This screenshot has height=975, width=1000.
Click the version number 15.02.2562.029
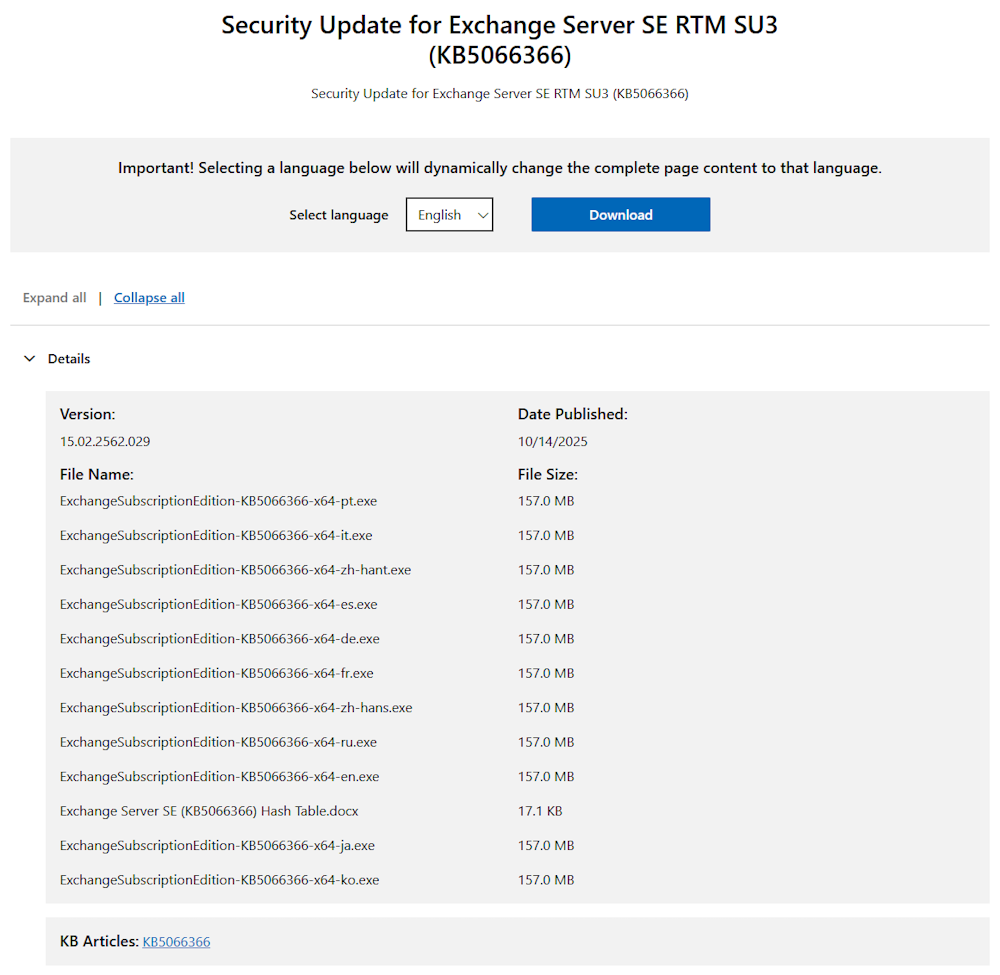pos(105,441)
